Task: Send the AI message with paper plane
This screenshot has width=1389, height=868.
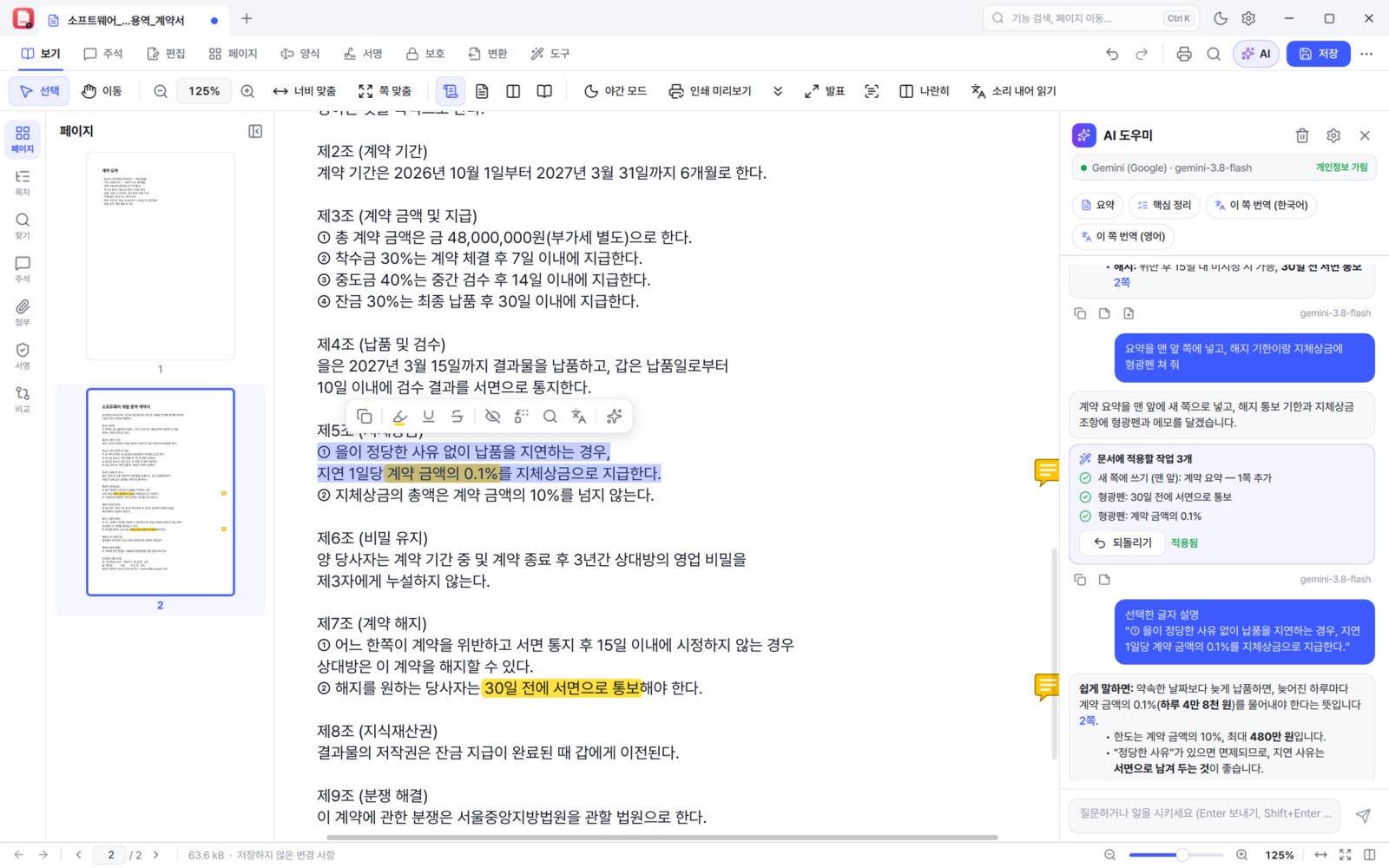Action: pyautogui.click(x=1363, y=815)
